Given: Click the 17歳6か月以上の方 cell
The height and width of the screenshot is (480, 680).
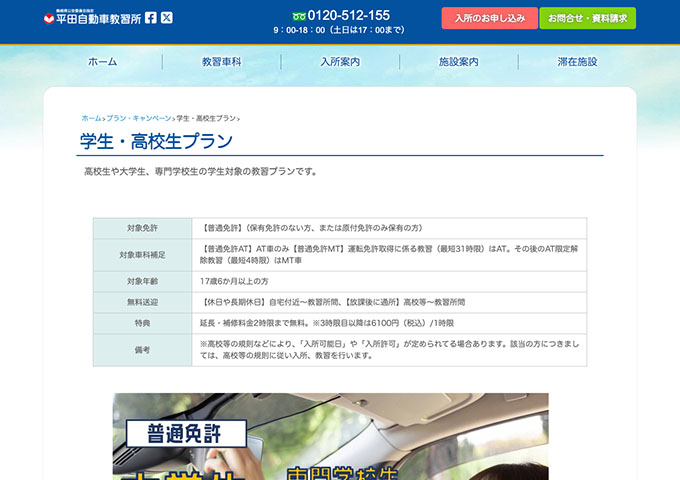Looking at the screenshot, I should pyautogui.click(x=389, y=281).
